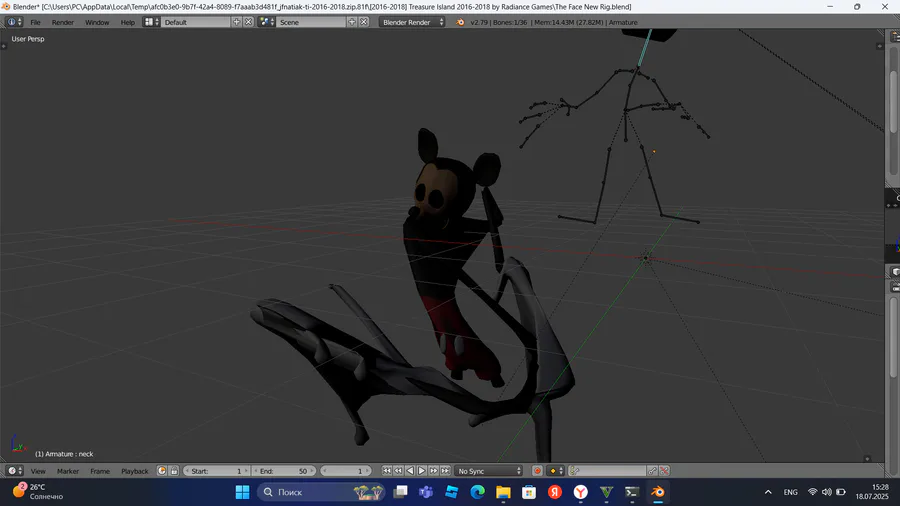Open Task View from taskbar
The height and width of the screenshot is (506, 900).
click(x=400, y=492)
